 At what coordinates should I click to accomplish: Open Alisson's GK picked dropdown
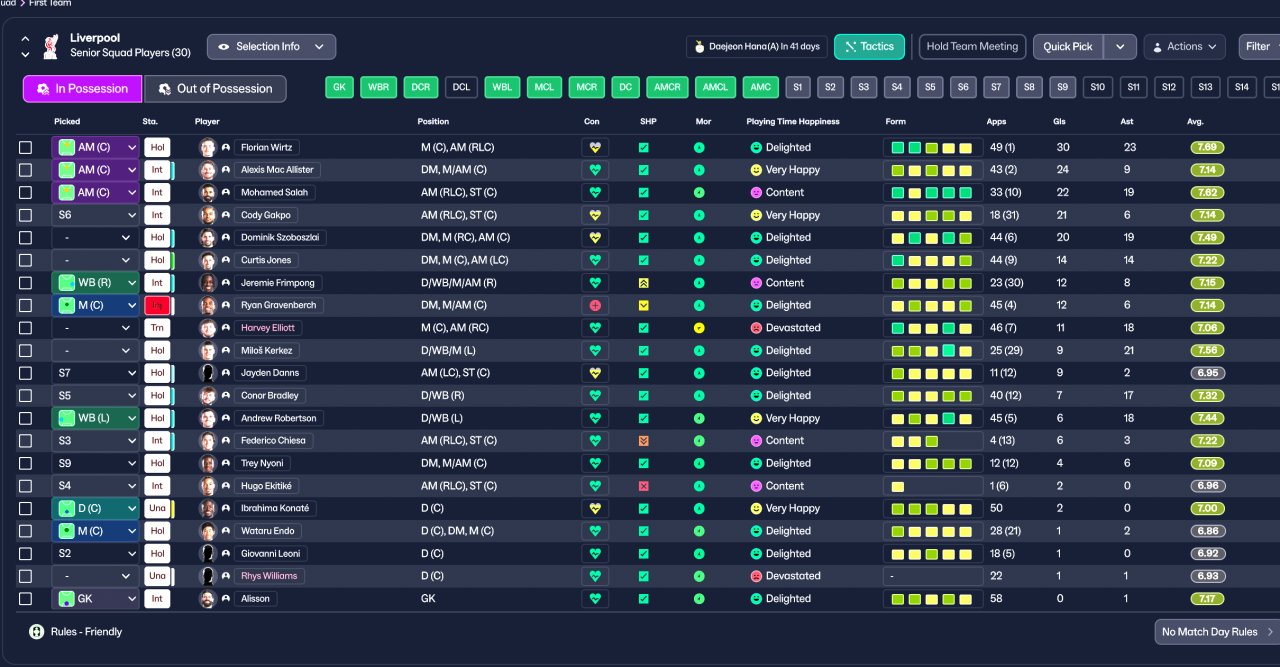(x=96, y=599)
